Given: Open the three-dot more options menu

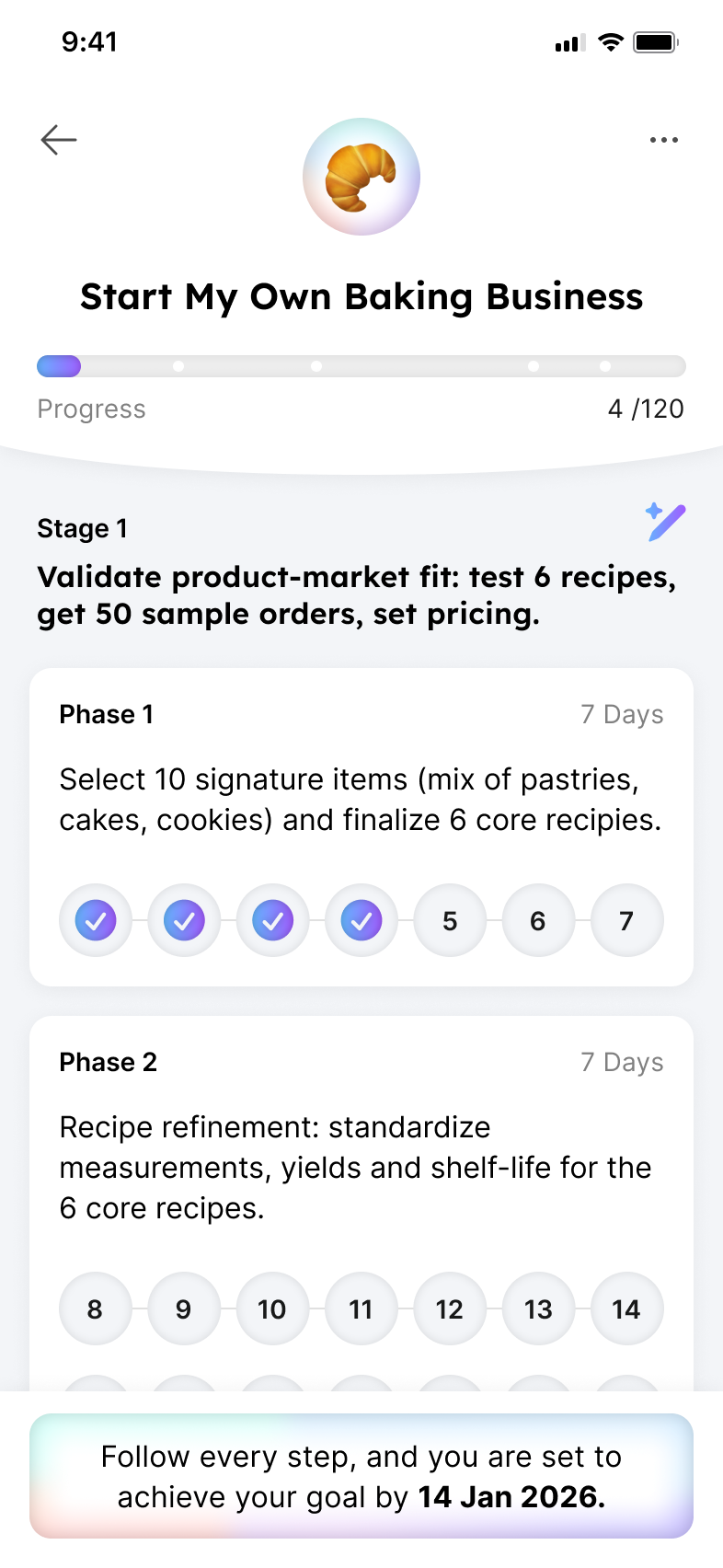Looking at the screenshot, I should pyautogui.click(x=663, y=140).
